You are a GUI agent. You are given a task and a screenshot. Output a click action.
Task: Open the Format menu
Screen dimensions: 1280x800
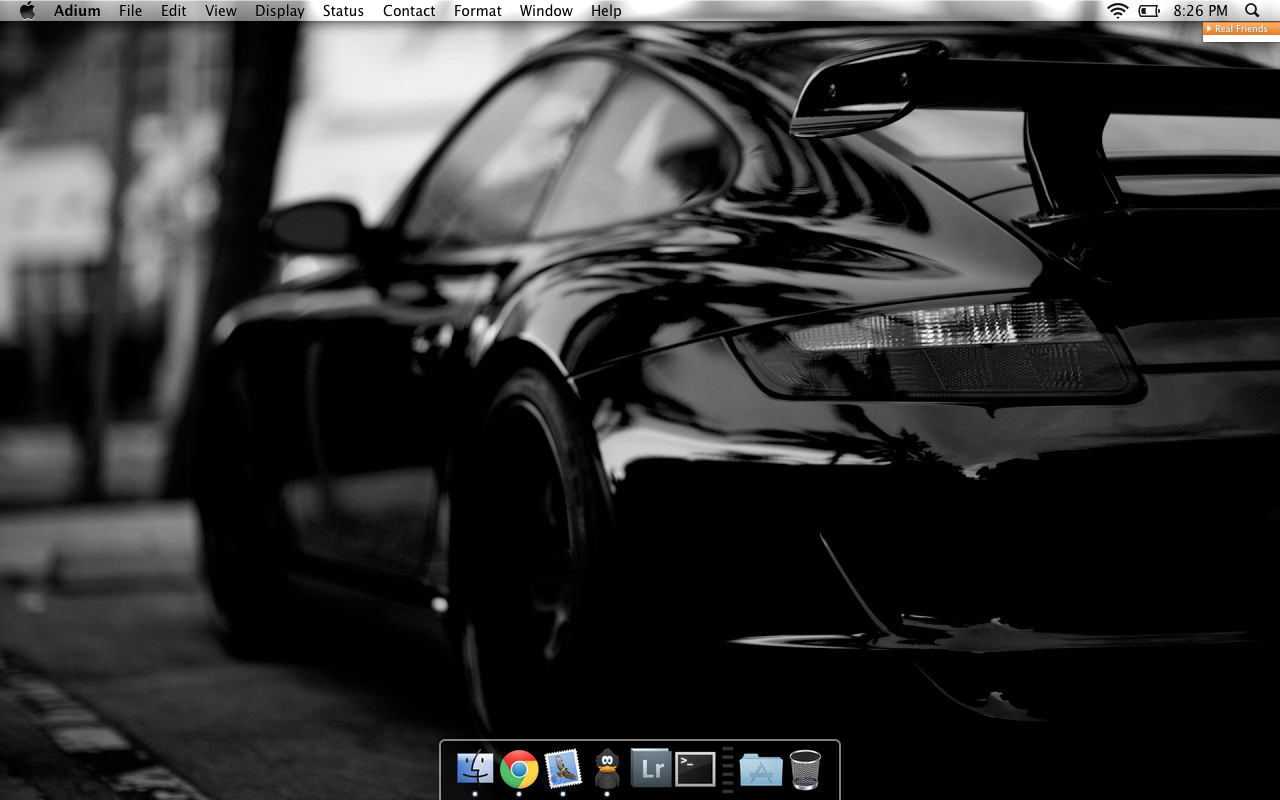pos(478,11)
